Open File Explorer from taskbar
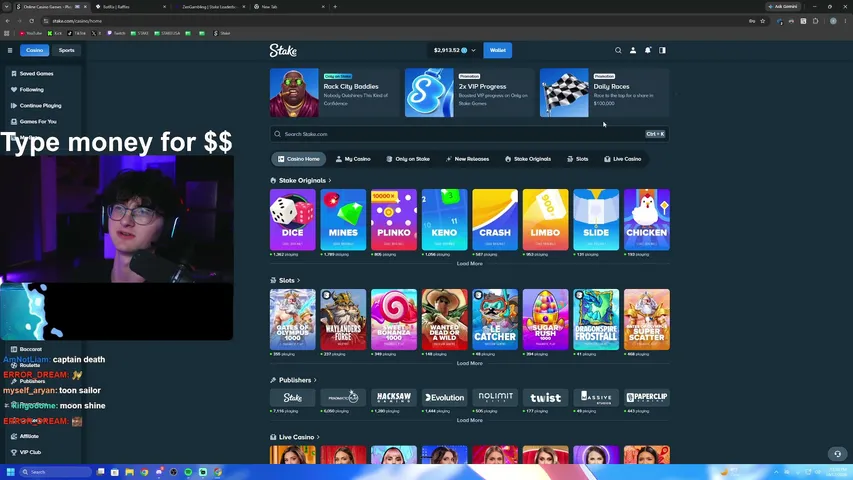 click(x=129, y=472)
